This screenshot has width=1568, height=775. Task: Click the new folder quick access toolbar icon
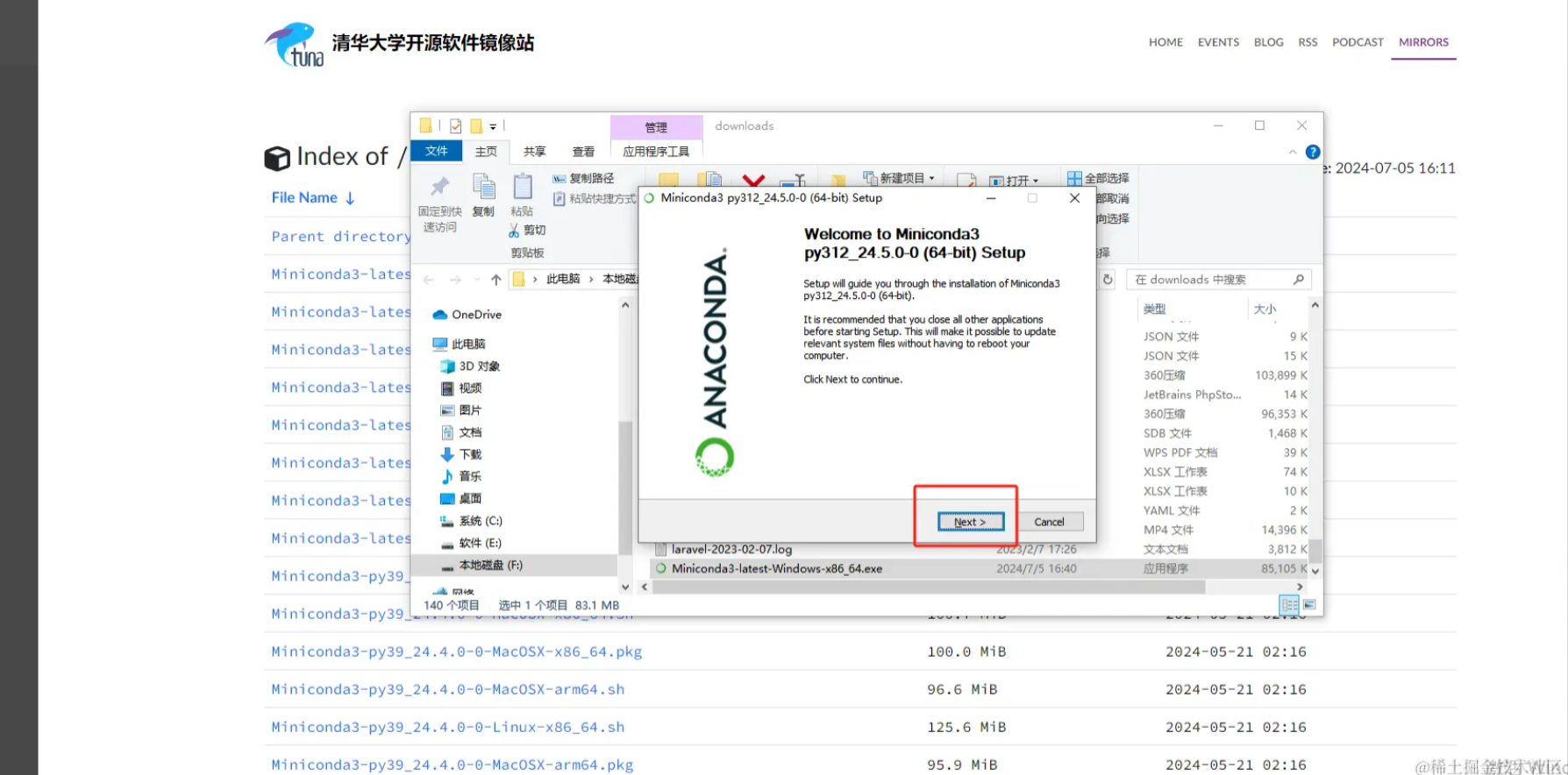click(476, 126)
